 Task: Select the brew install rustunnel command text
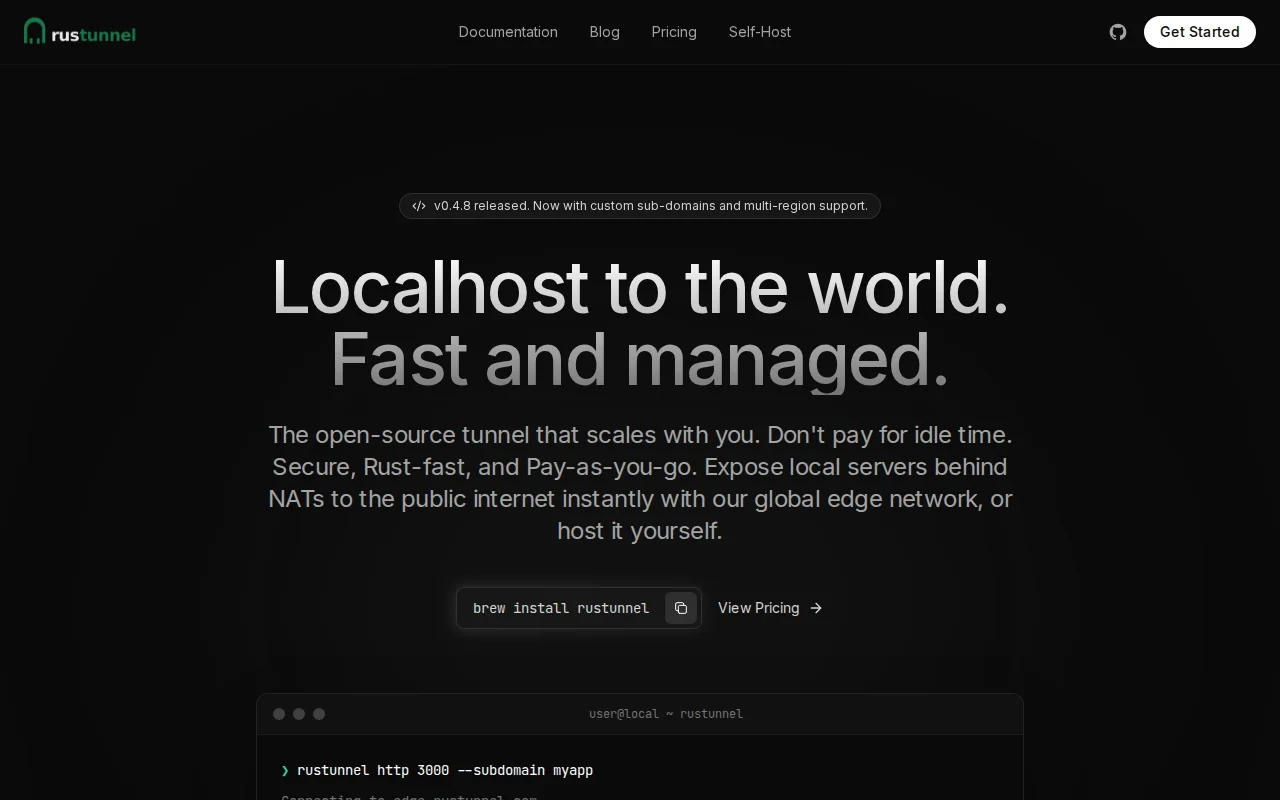coord(561,608)
